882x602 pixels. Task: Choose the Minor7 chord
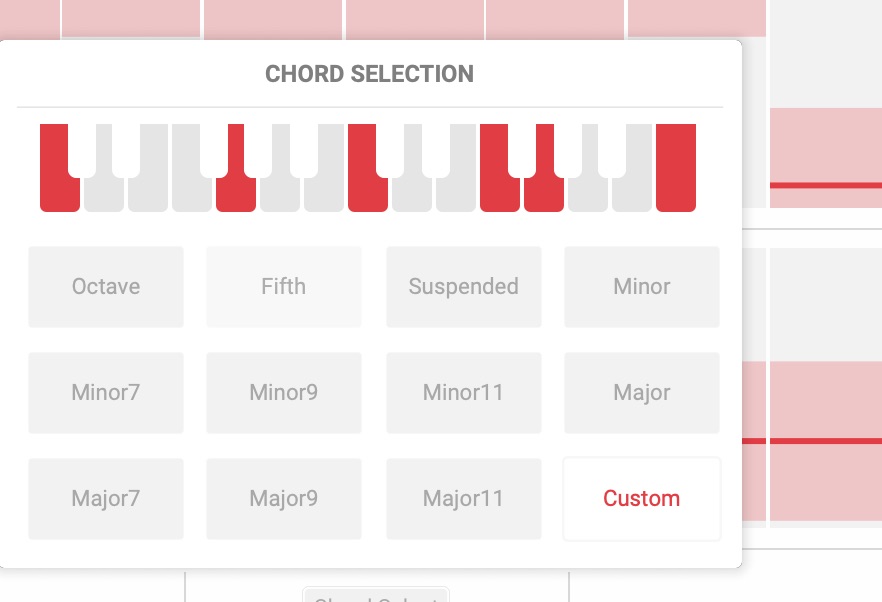(106, 393)
